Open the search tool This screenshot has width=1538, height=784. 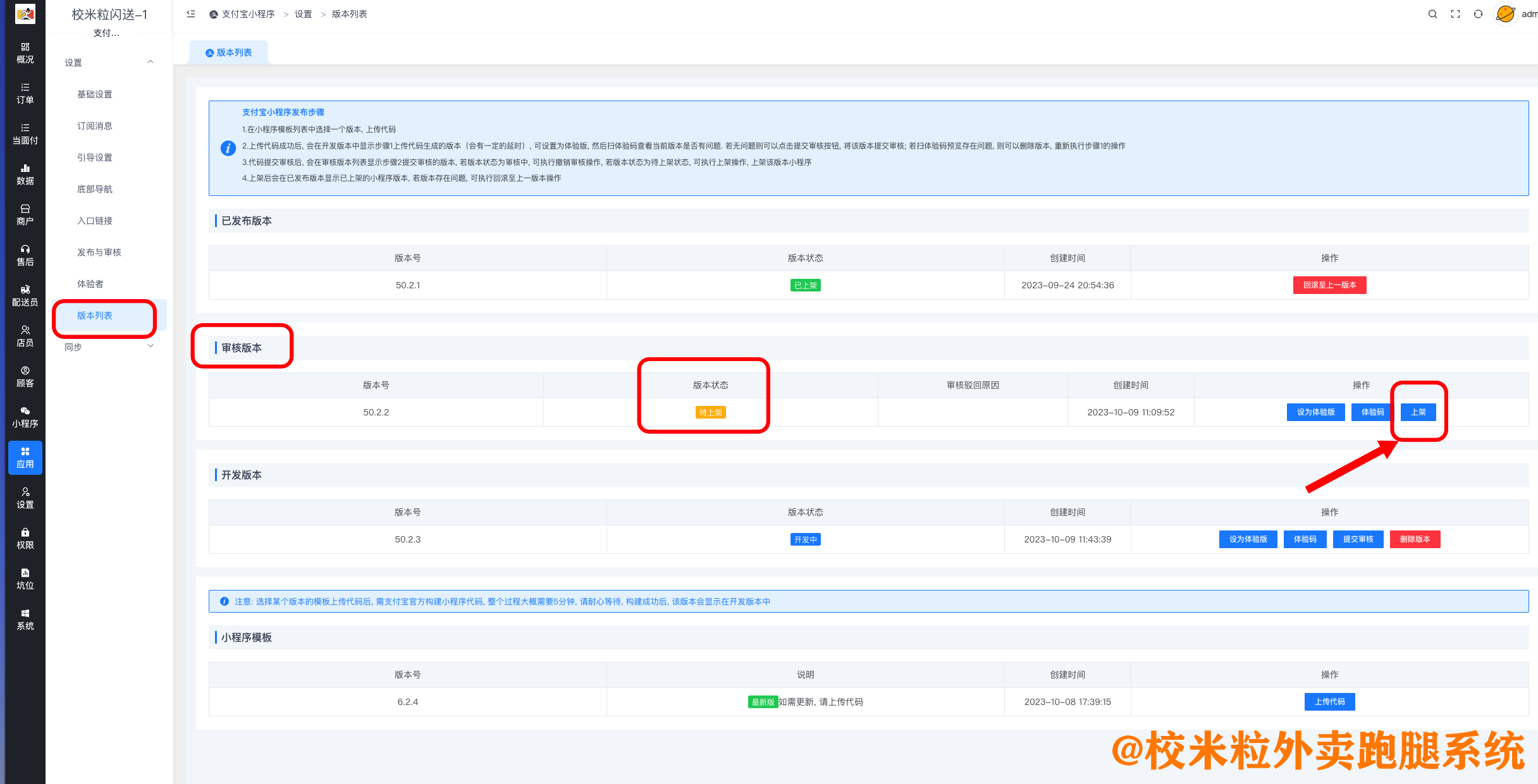tap(1433, 13)
